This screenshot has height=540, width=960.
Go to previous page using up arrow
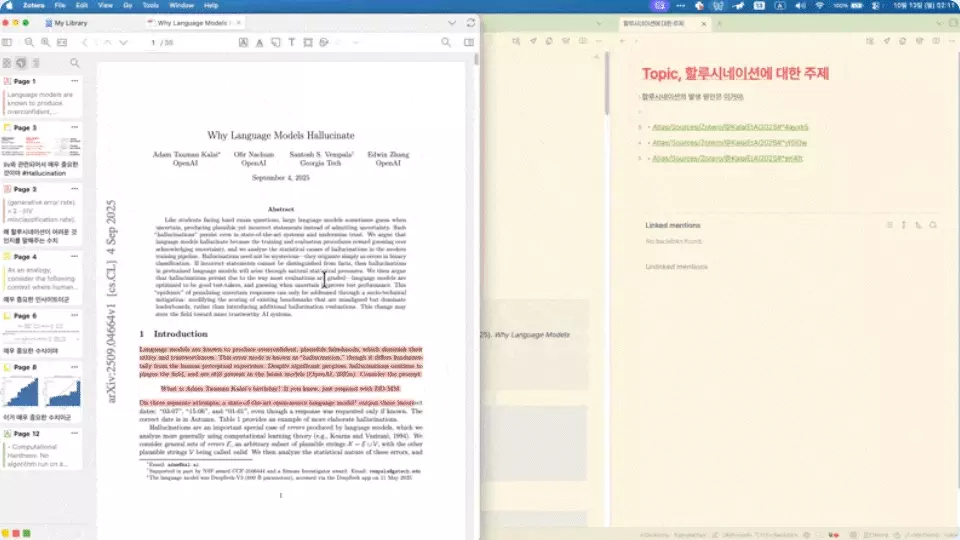107,42
